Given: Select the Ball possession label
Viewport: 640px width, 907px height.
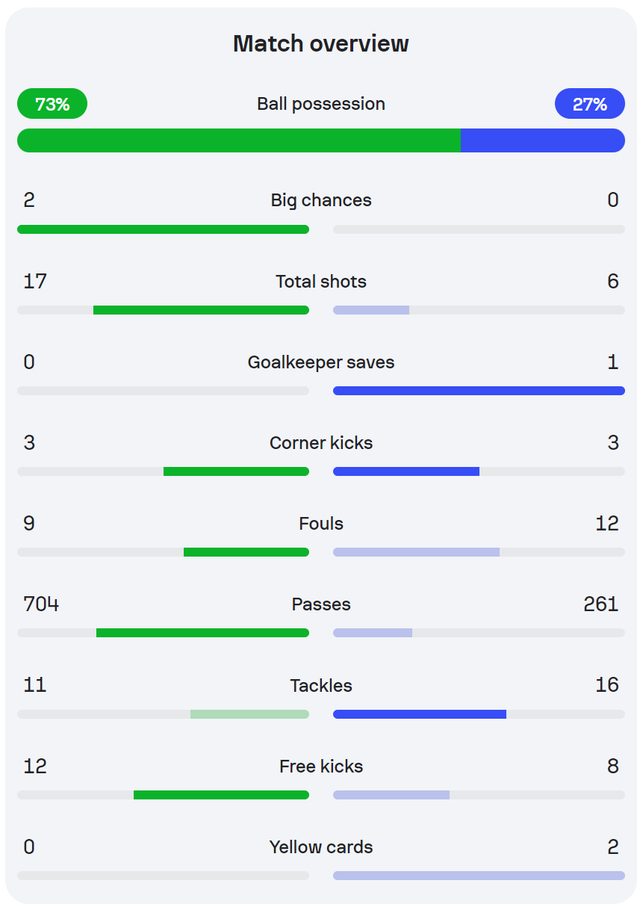Looking at the screenshot, I should pyautogui.click(x=321, y=104).
